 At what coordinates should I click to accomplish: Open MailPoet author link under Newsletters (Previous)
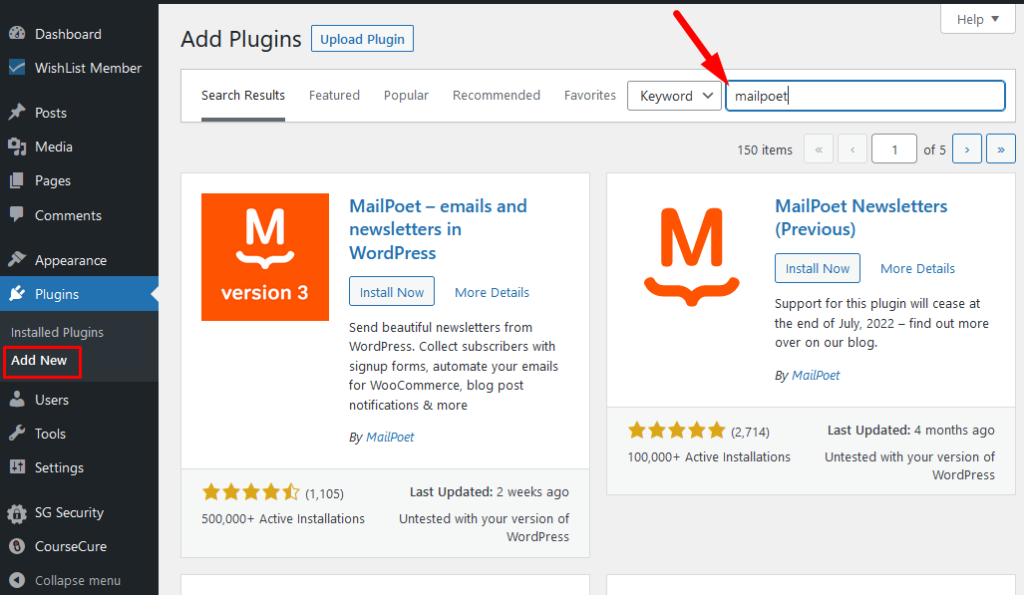coord(816,376)
